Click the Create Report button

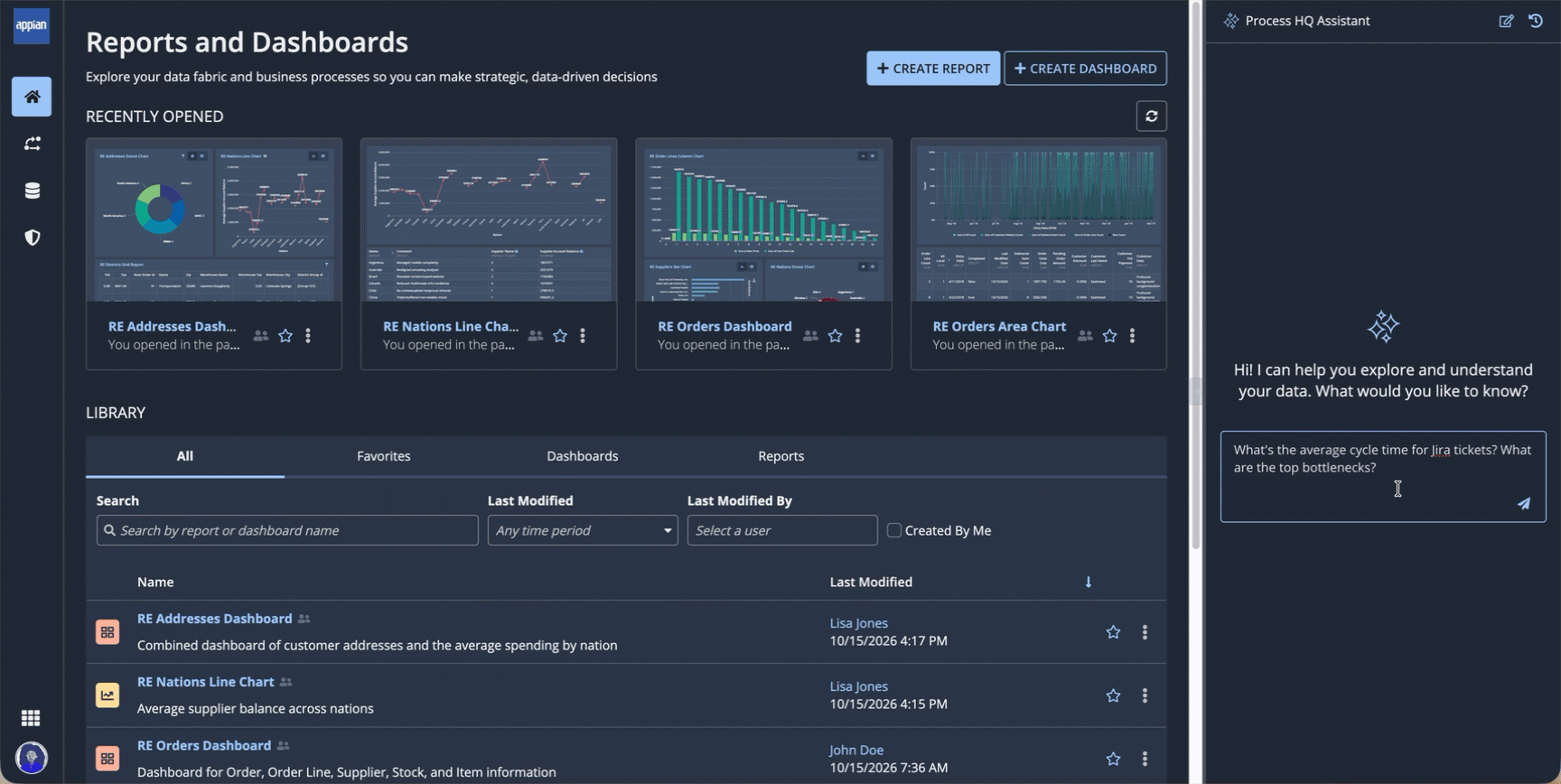tap(933, 69)
